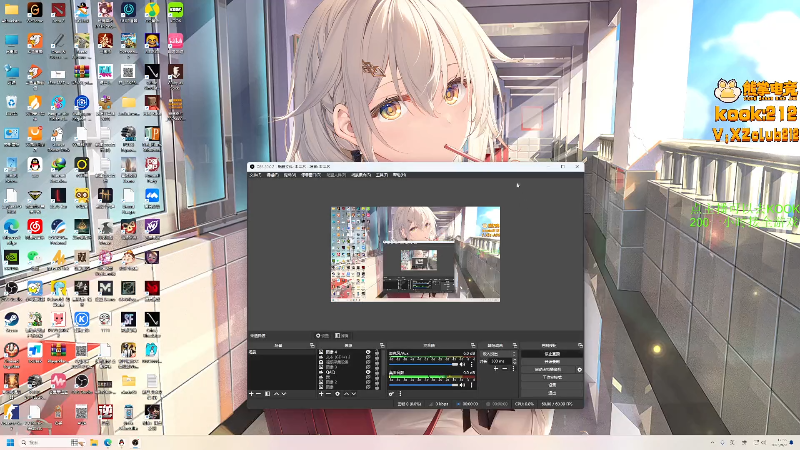Screen dimensions: 800x450
Task: Click the 开始录制 button
Action: [x=552, y=362]
